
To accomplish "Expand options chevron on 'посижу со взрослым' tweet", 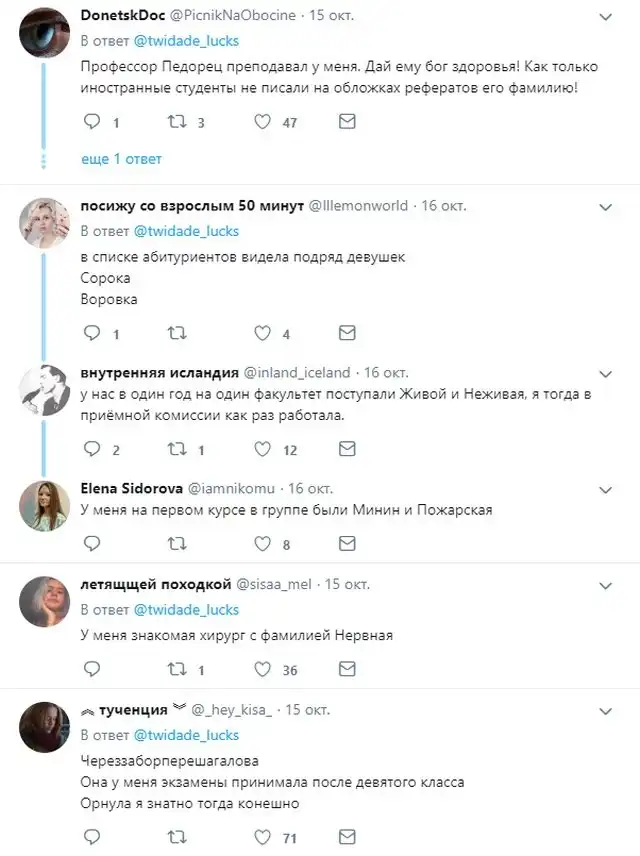I will [605, 207].
